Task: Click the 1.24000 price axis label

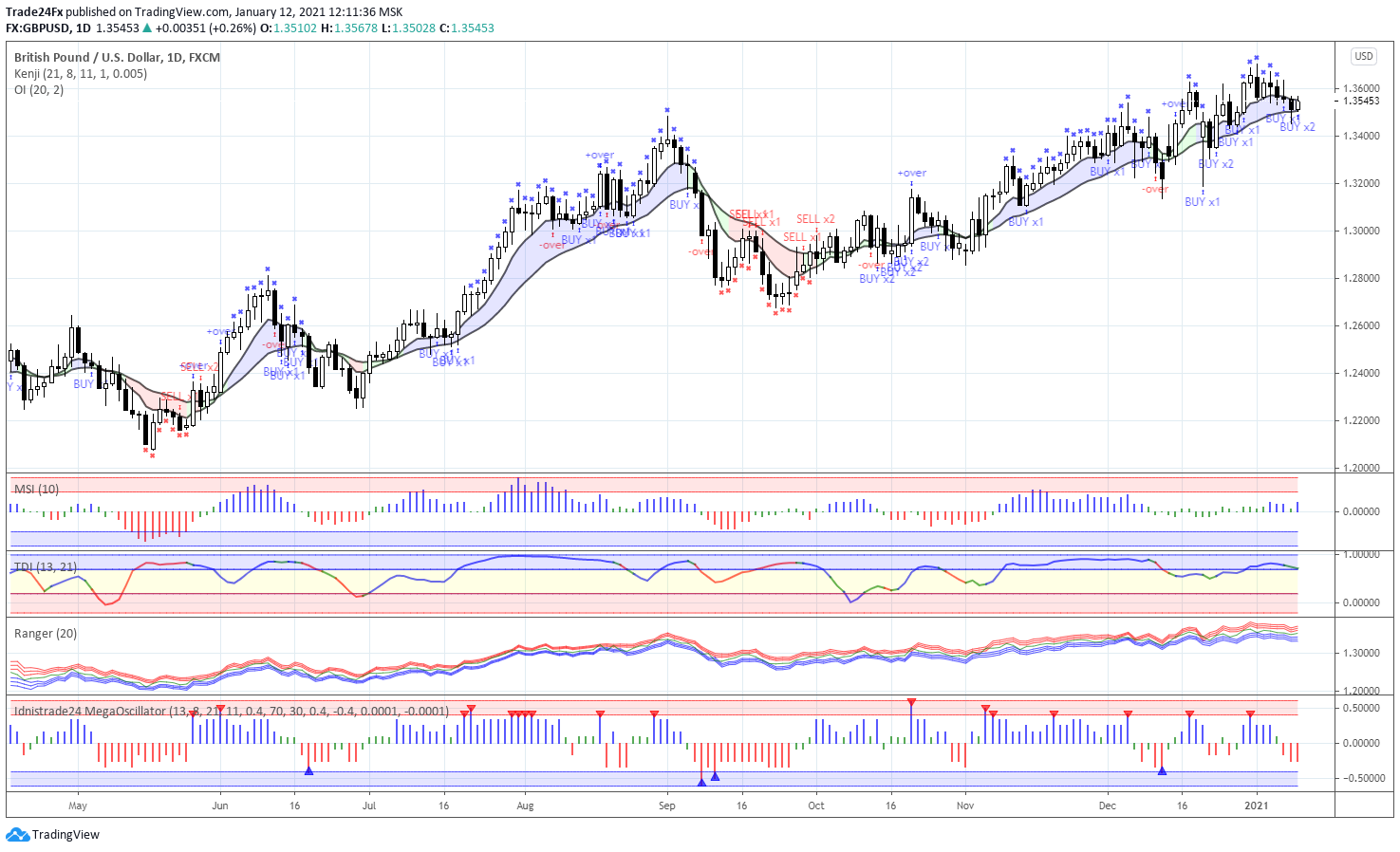Action: click(1360, 374)
